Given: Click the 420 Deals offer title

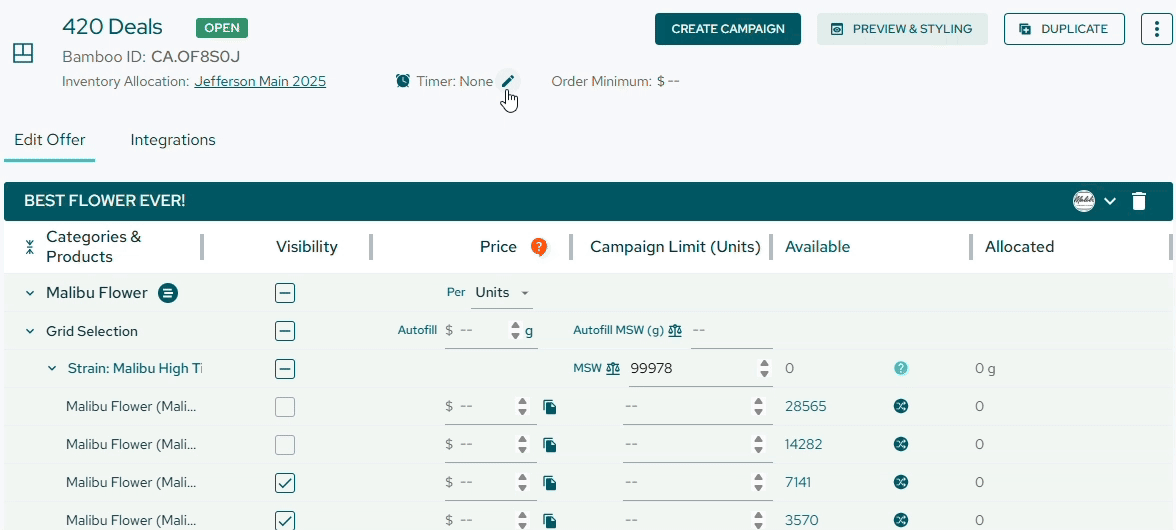Looking at the screenshot, I should coord(112,27).
